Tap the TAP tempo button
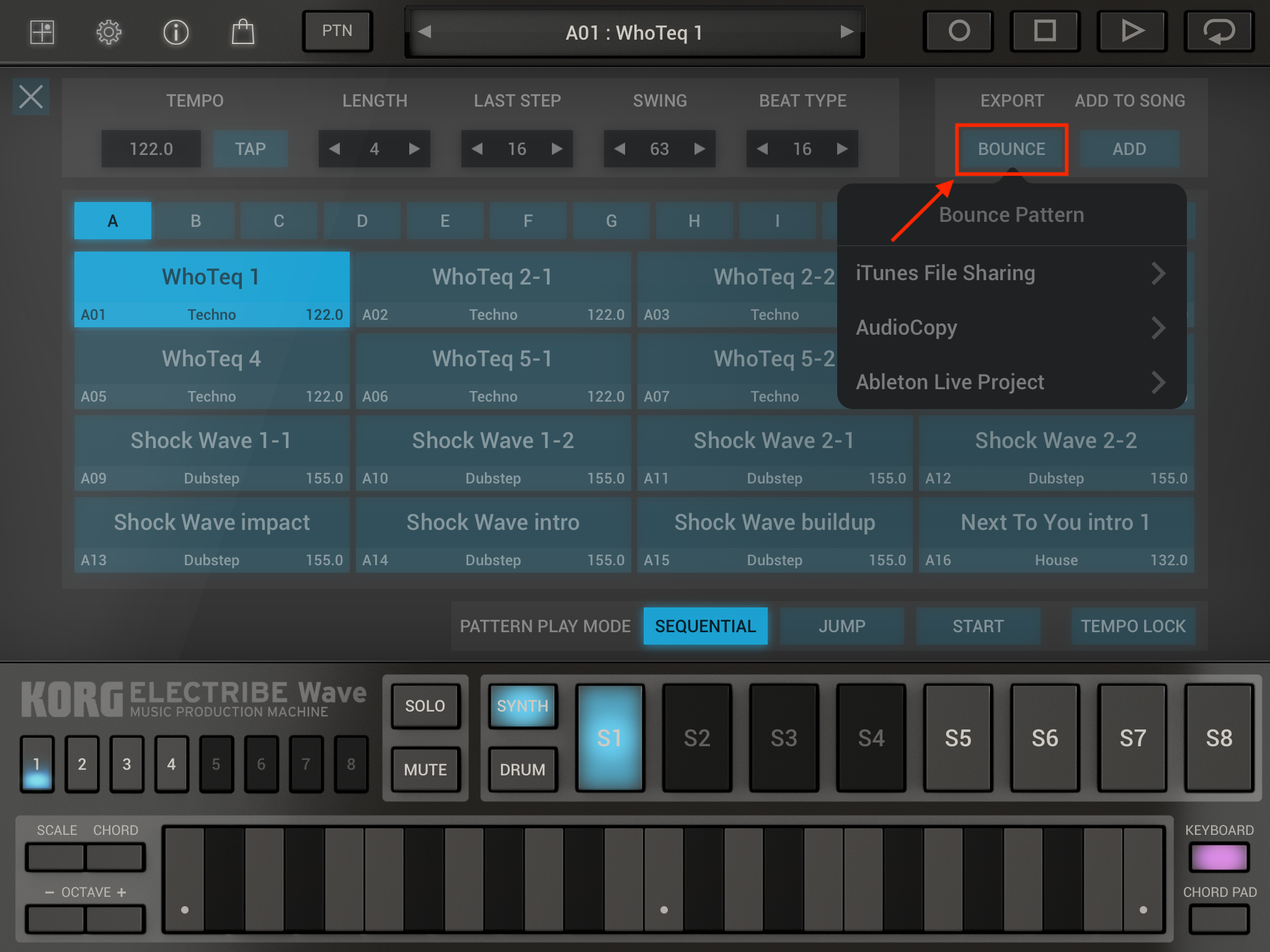 [x=251, y=149]
